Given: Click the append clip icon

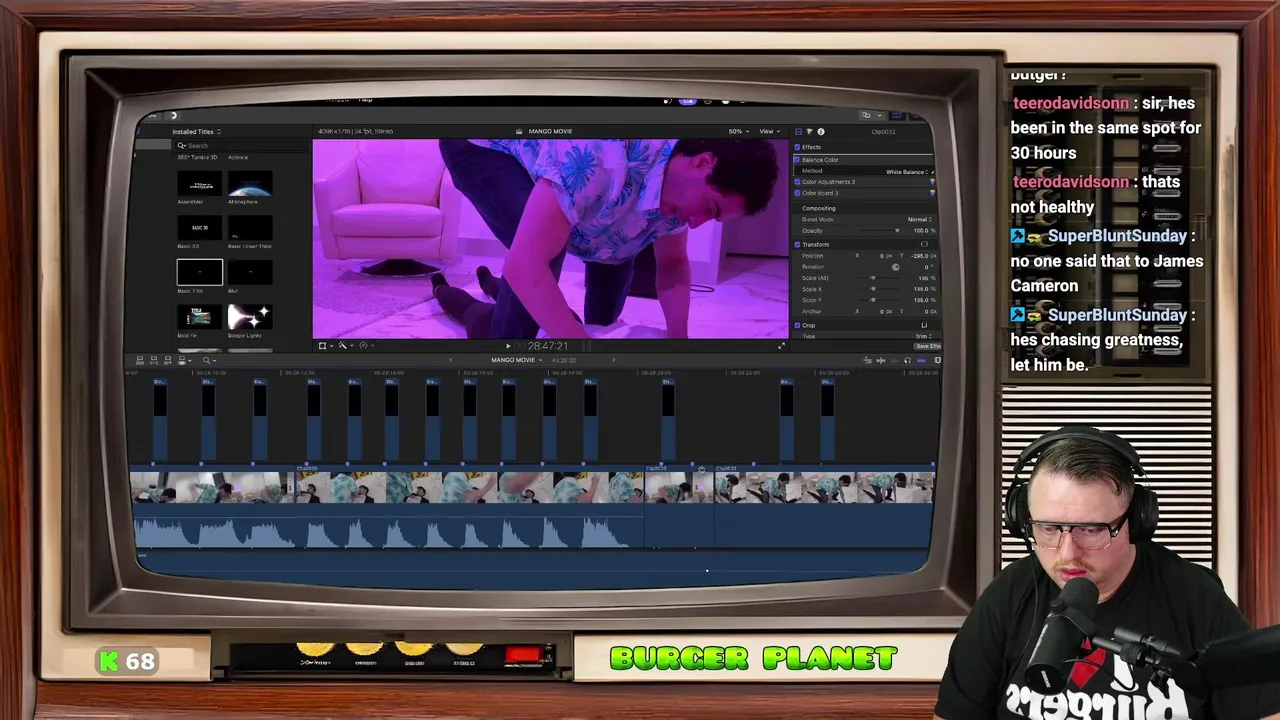Looking at the screenshot, I should click(167, 361).
